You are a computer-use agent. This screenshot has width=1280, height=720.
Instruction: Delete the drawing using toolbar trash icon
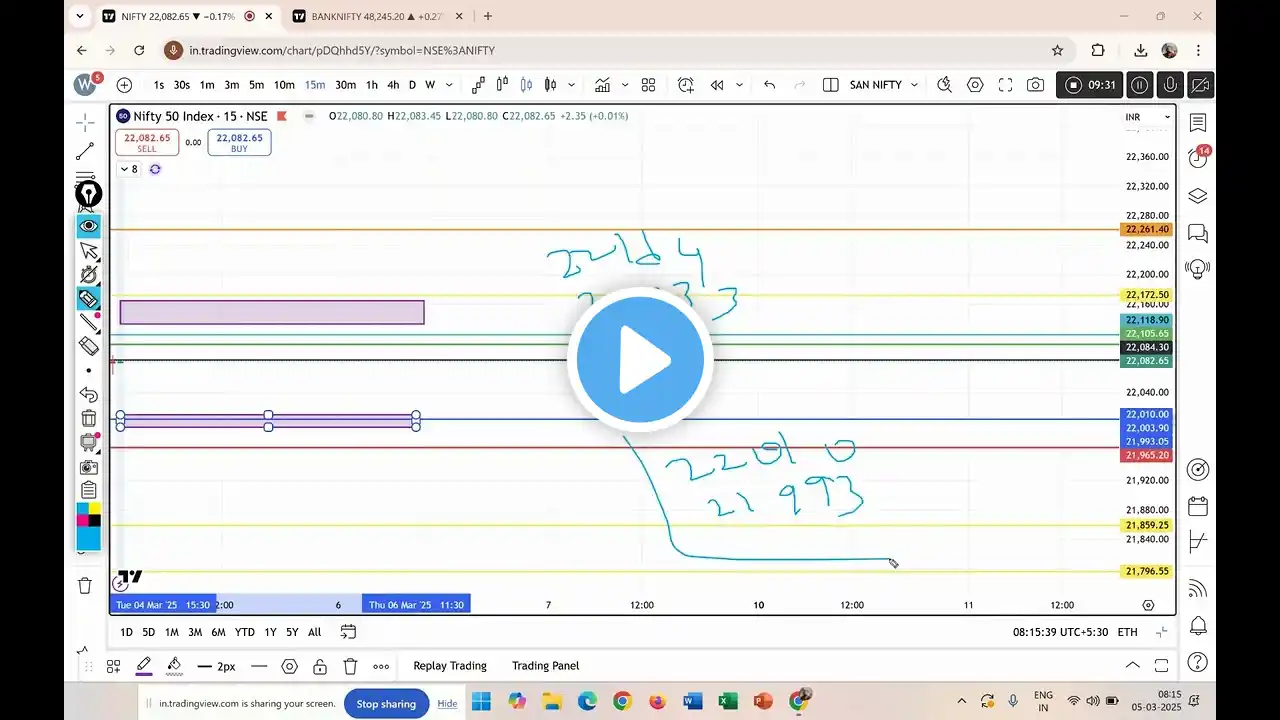coord(350,666)
